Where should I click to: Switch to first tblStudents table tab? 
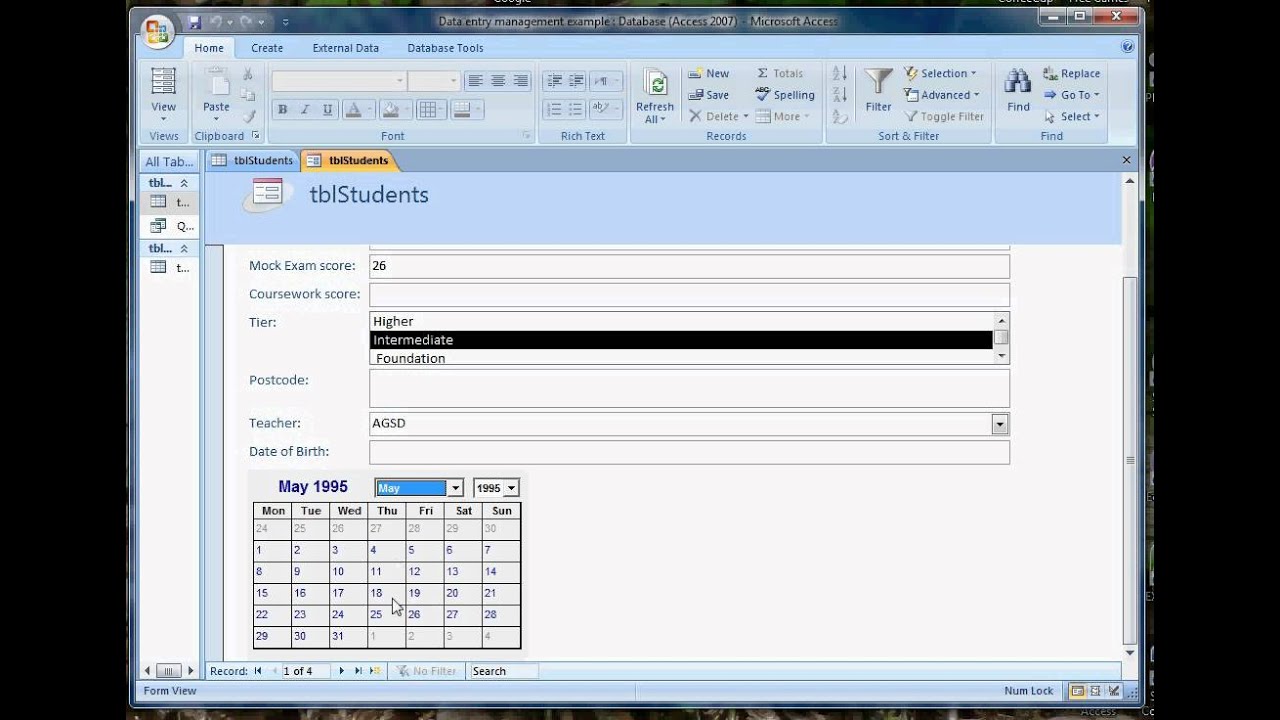(252, 160)
